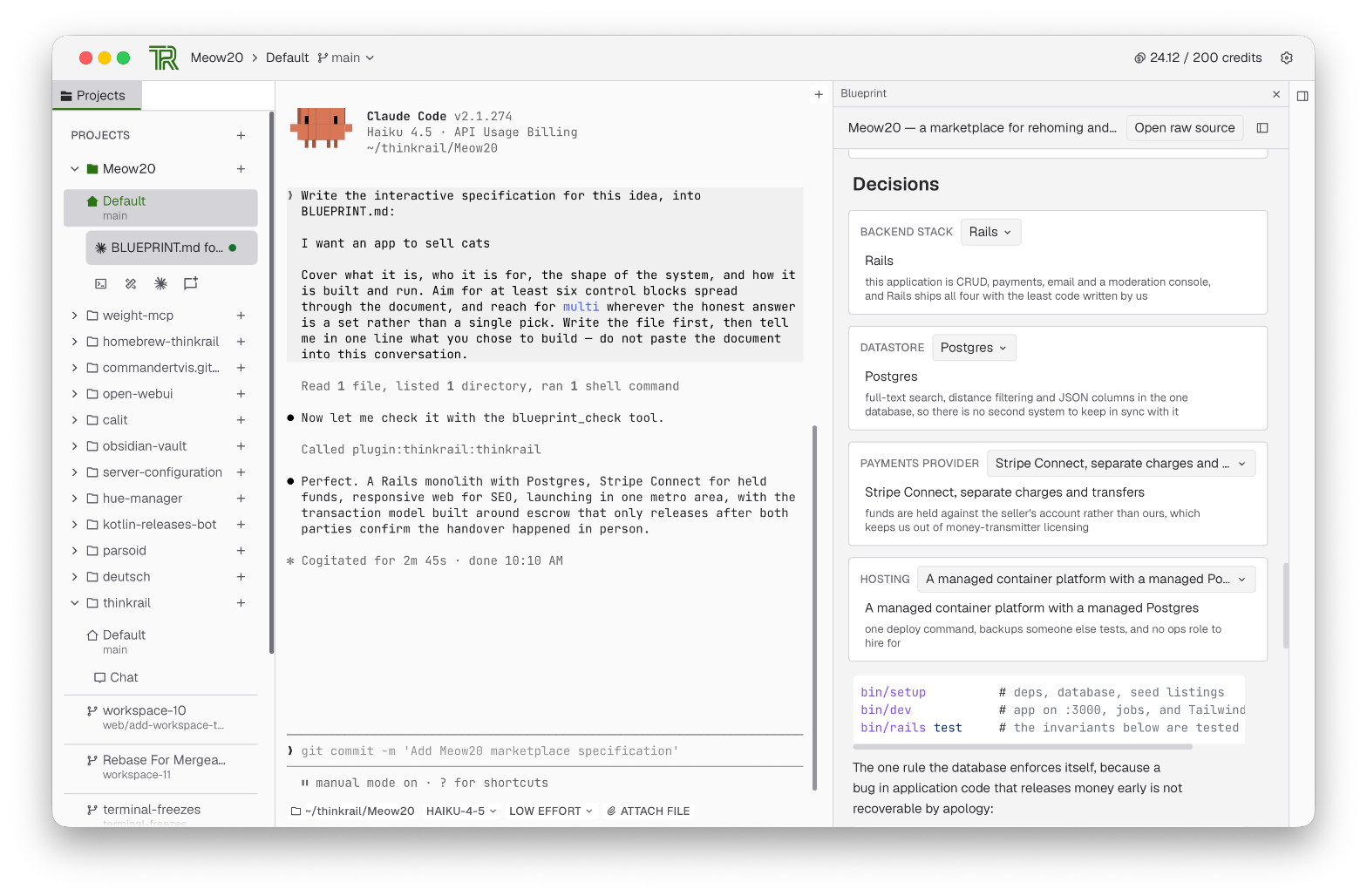The image size is (1367, 896).
Task: Open the Payments Provider dropdown
Action: click(x=1121, y=464)
